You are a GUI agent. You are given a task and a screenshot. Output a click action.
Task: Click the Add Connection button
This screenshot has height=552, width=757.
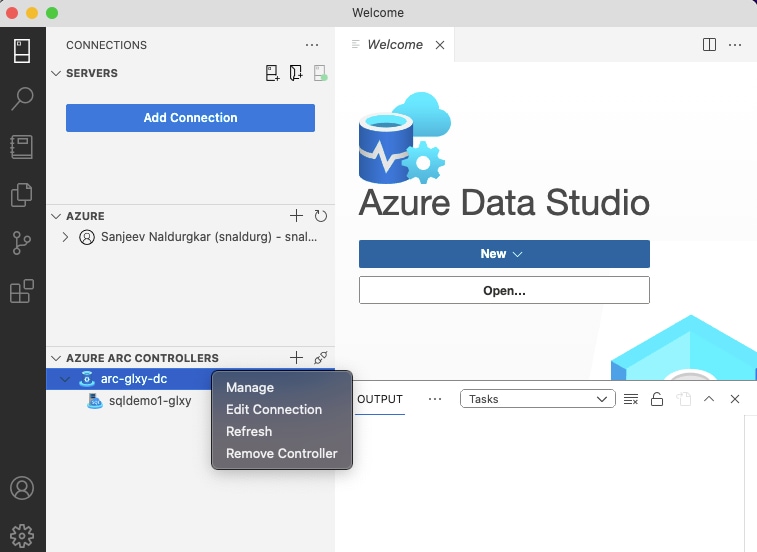(x=190, y=118)
